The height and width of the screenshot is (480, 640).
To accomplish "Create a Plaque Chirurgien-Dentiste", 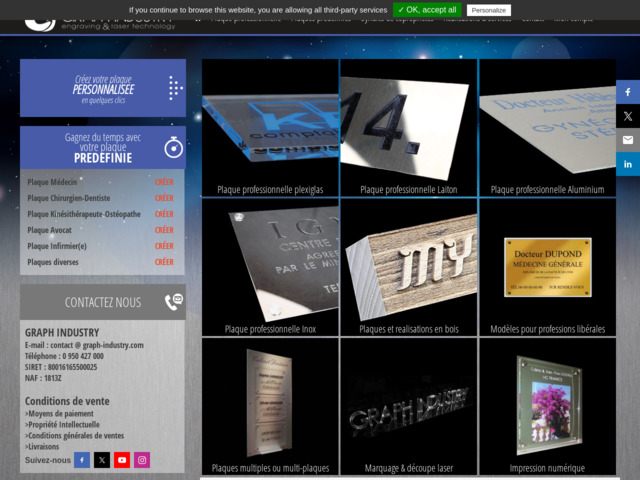I will pyautogui.click(x=164, y=198).
